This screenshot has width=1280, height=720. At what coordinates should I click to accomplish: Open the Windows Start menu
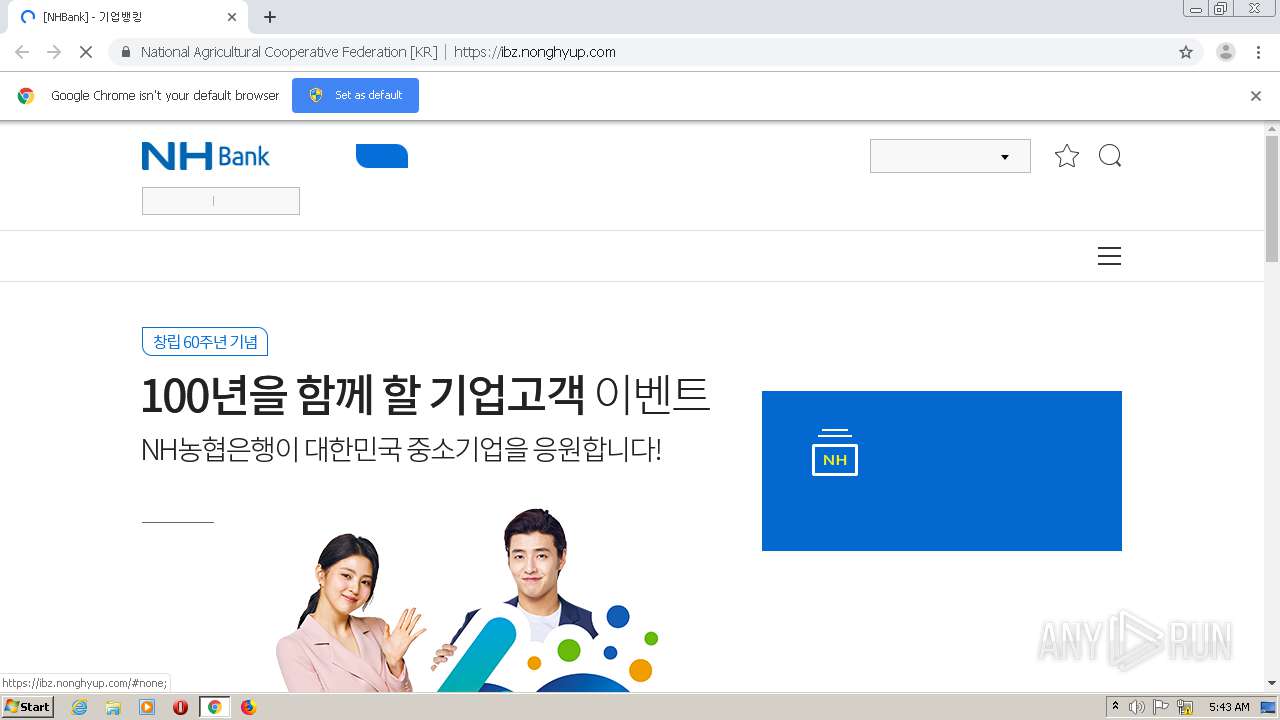[27, 707]
